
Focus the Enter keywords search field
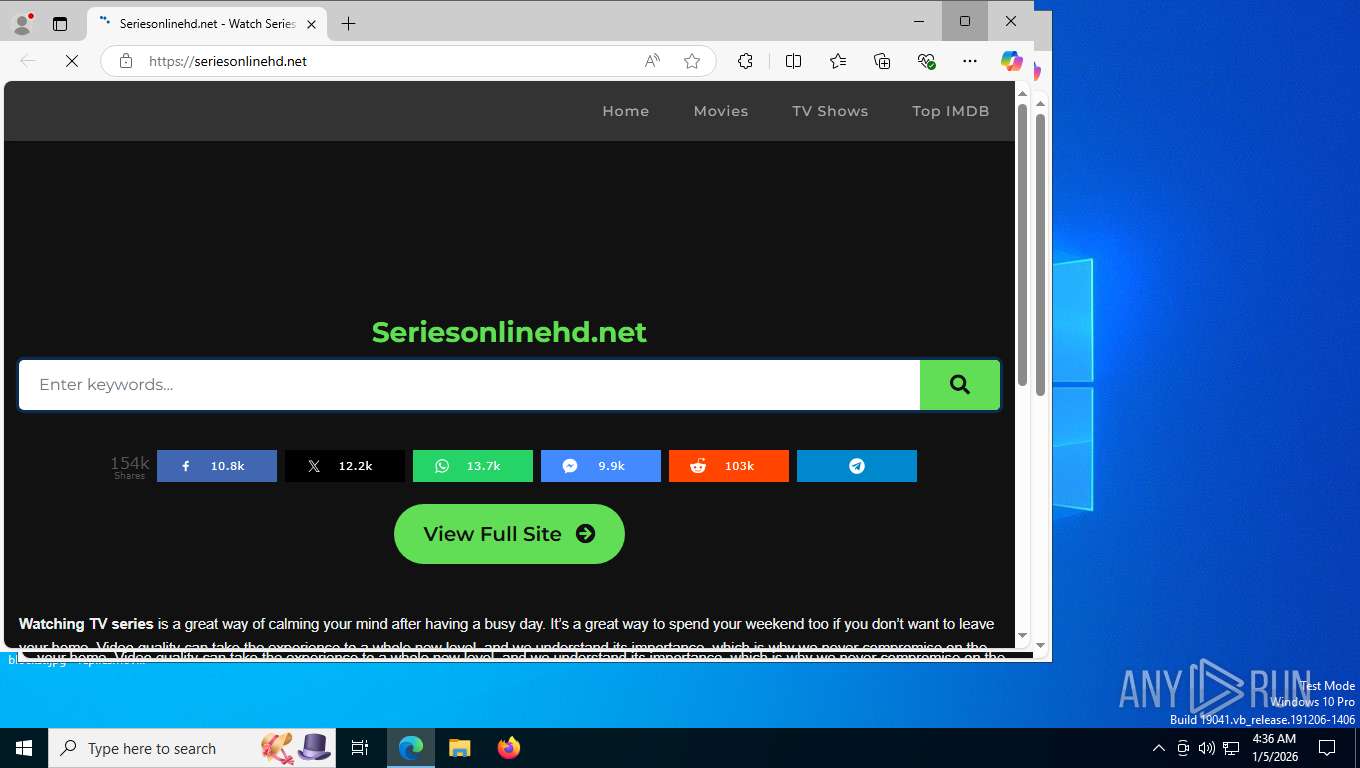(x=469, y=385)
